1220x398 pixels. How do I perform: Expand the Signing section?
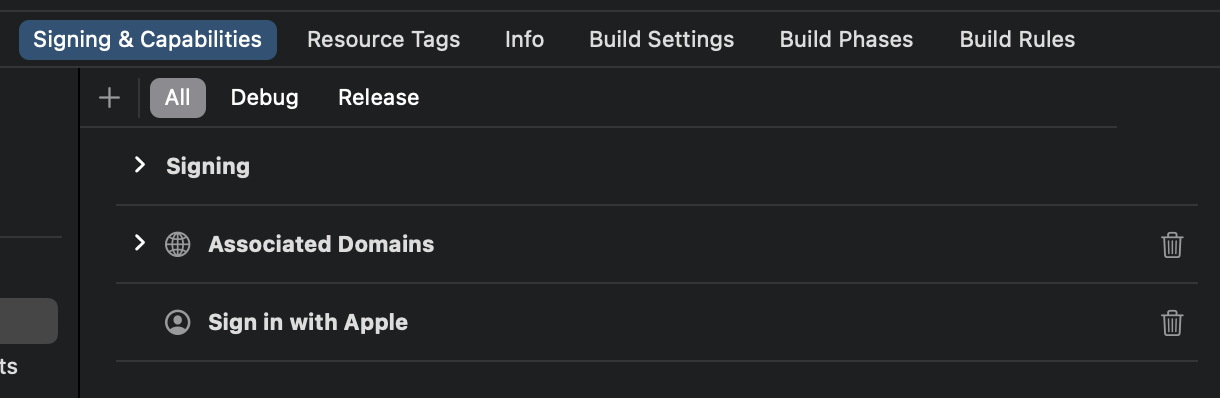coord(140,165)
